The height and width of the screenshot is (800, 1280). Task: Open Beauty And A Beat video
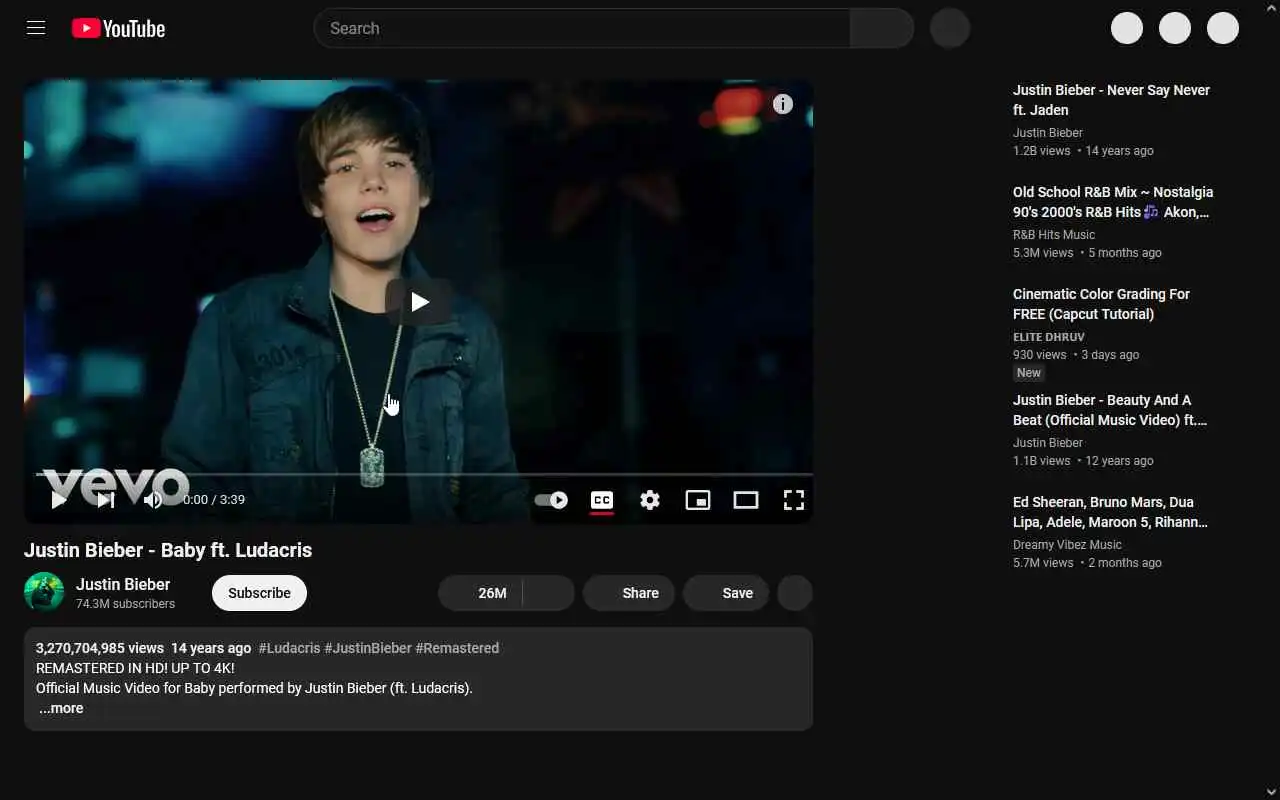1110,410
